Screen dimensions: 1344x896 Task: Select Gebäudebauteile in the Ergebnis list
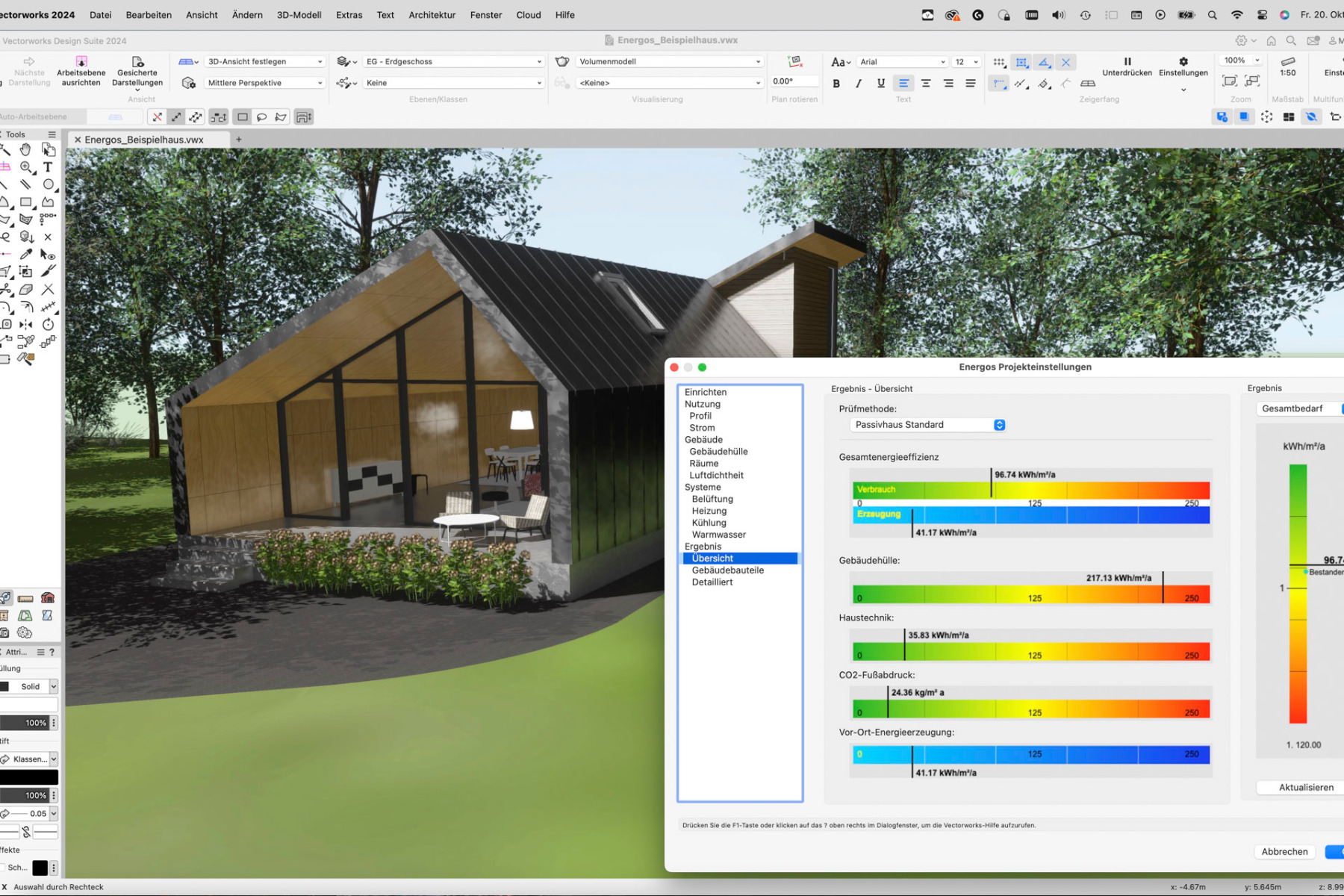coord(727,570)
